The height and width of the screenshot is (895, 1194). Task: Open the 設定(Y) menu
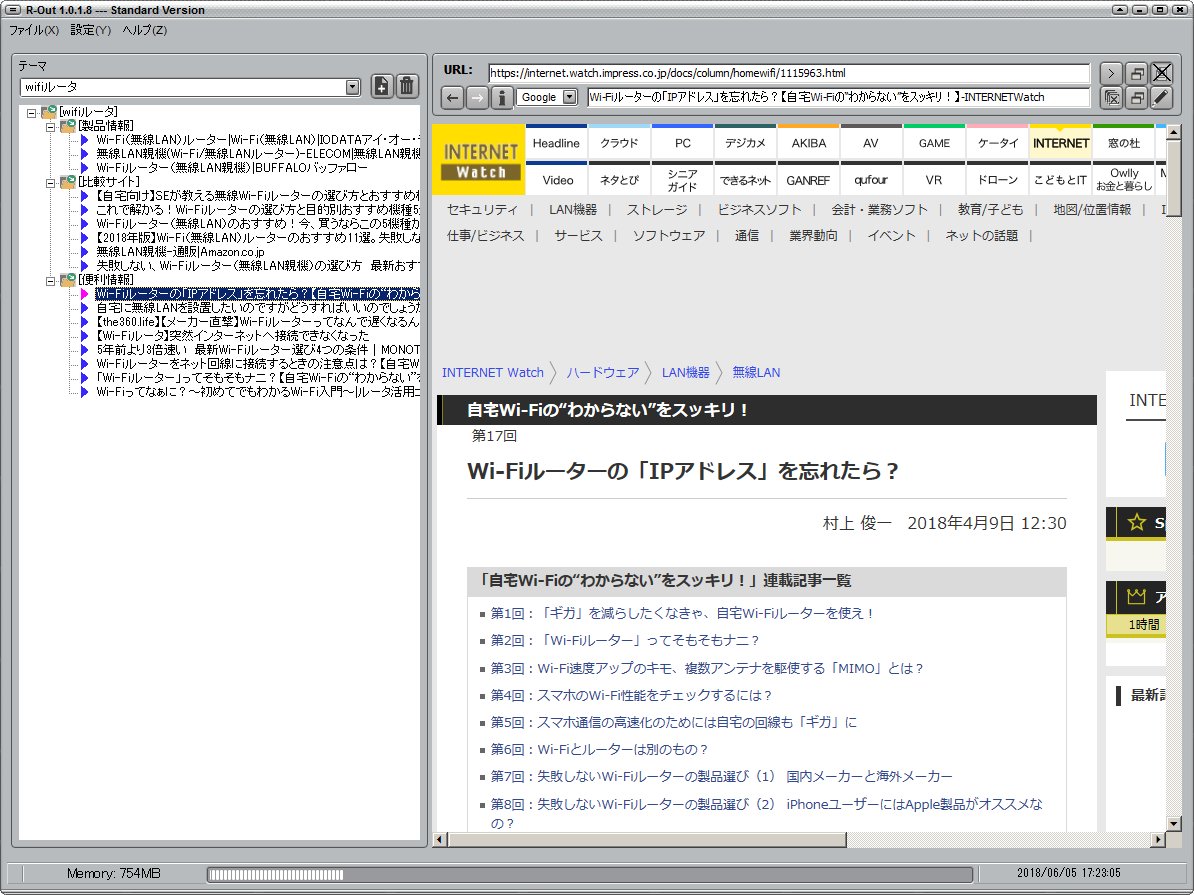point(91,30)
